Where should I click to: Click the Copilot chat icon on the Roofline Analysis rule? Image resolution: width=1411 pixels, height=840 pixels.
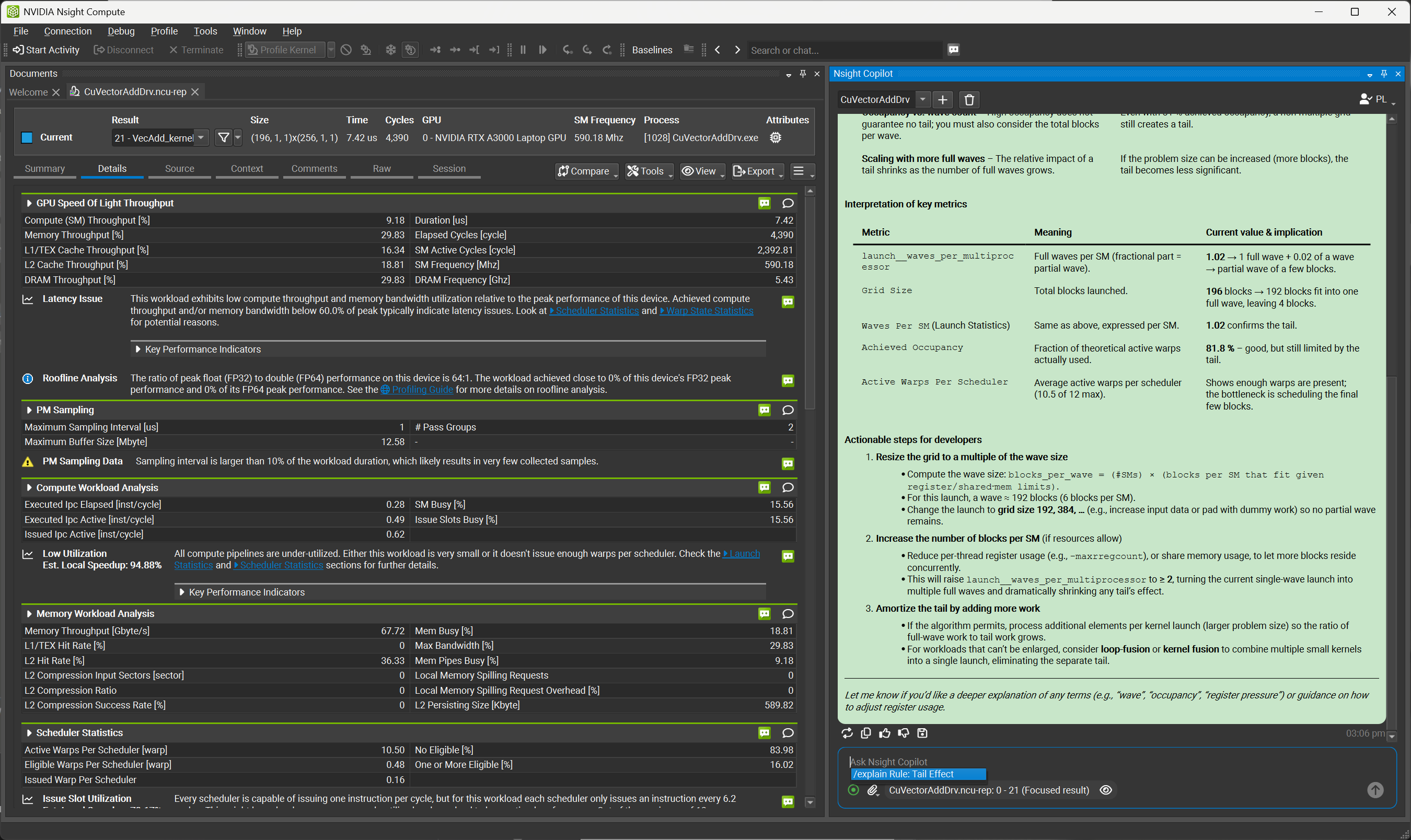click(788, 381)
